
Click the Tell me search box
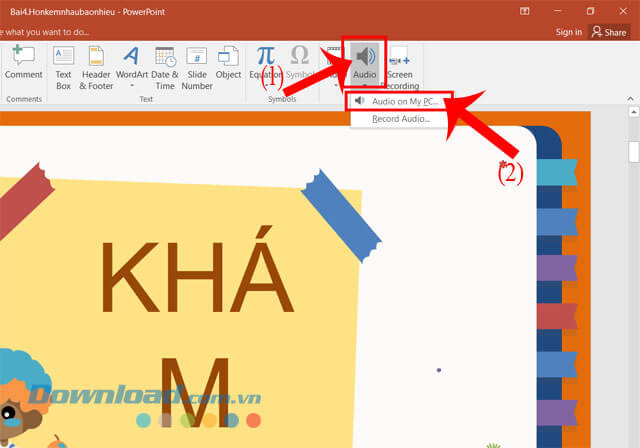click(45, 32)
